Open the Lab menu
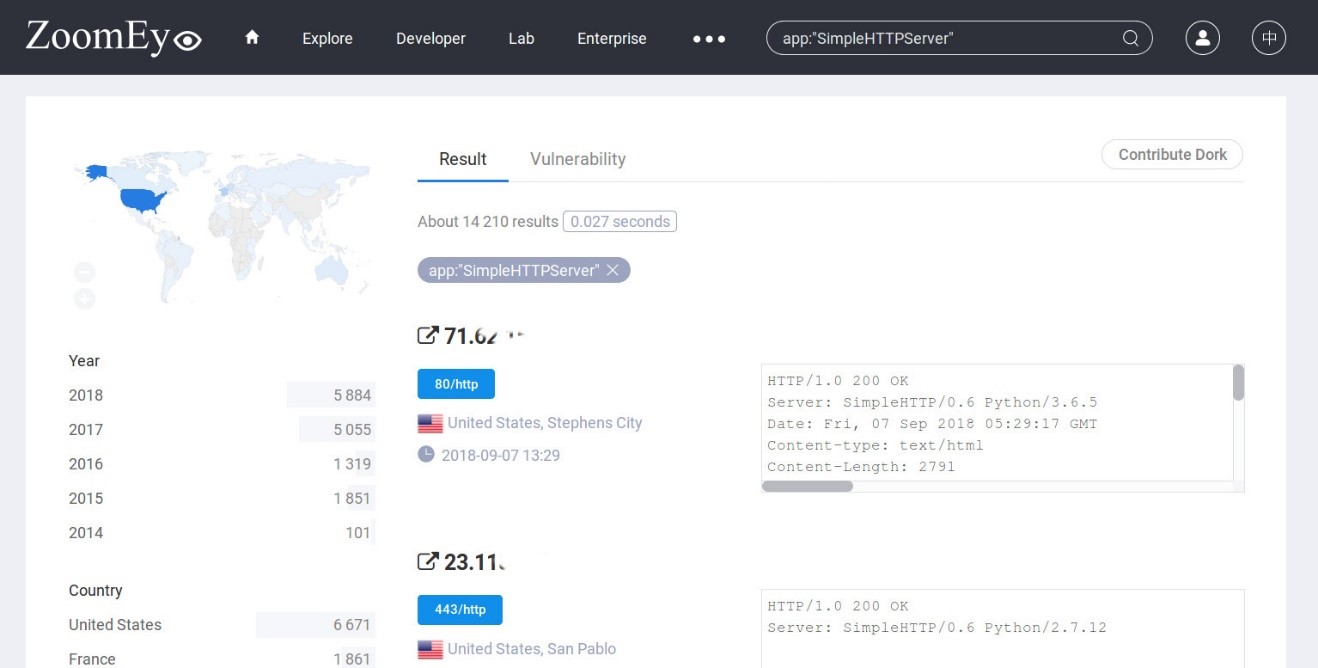 point(521,39)
